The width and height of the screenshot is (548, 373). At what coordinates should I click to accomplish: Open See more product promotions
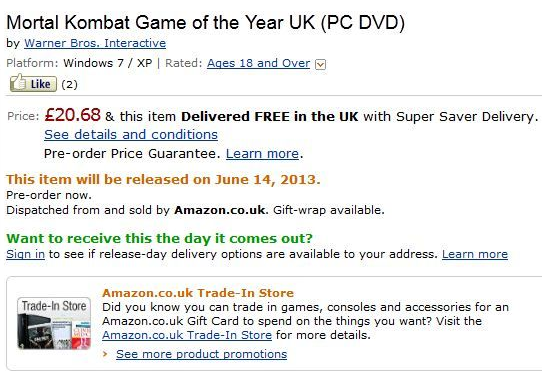(202, 354)
